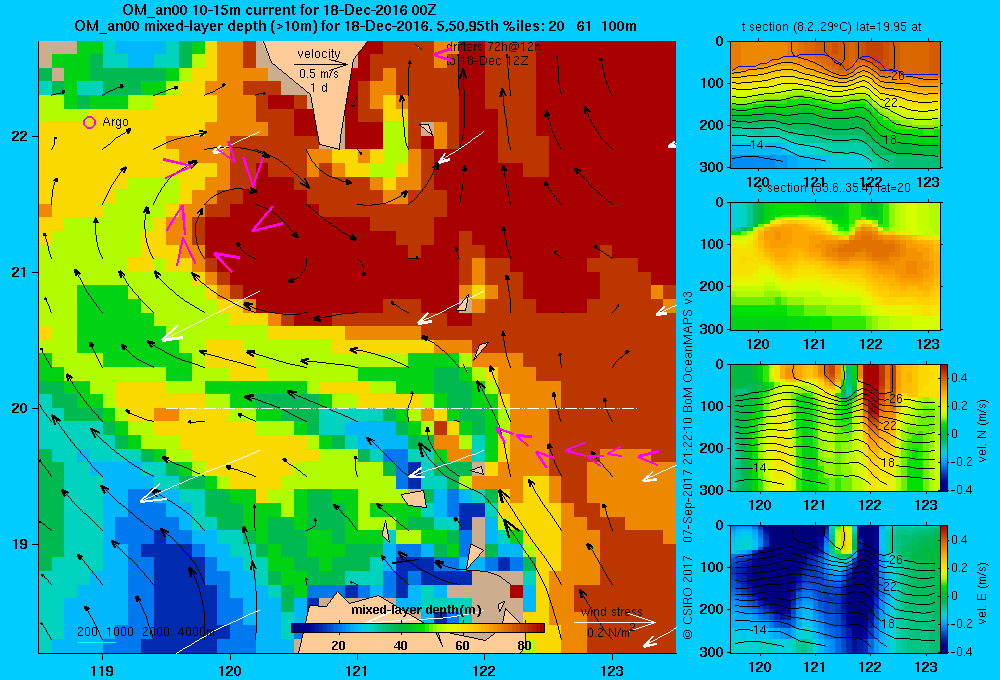
Task: Click latitude tick label '19' on main map
Action: point(19,544)
